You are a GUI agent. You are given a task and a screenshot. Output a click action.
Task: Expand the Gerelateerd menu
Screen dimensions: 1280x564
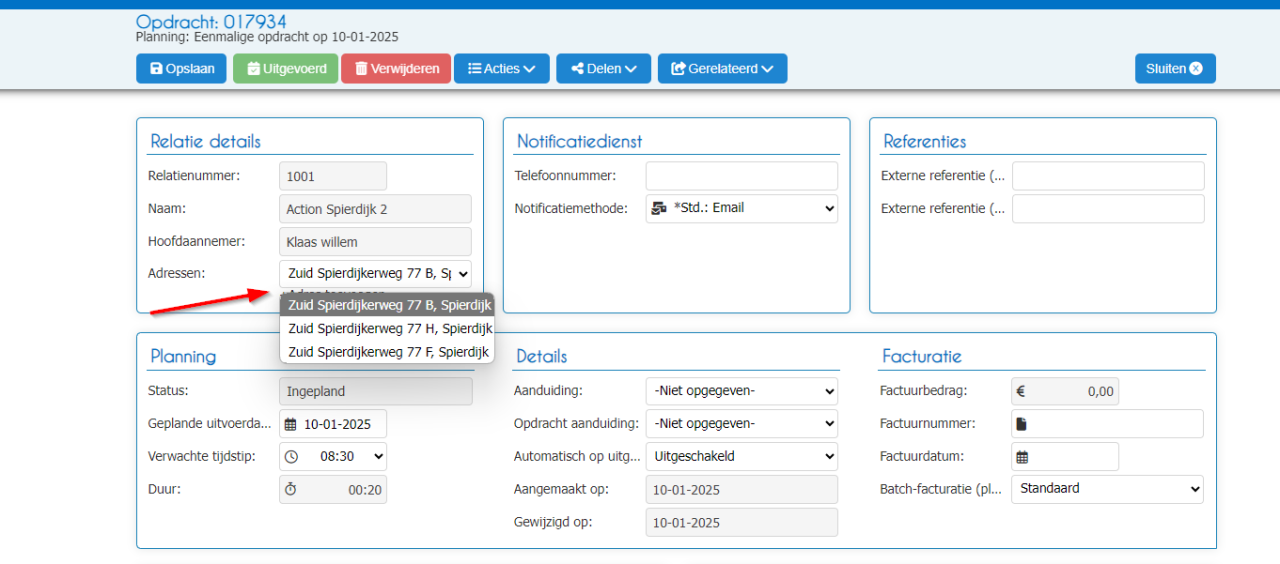722,69
